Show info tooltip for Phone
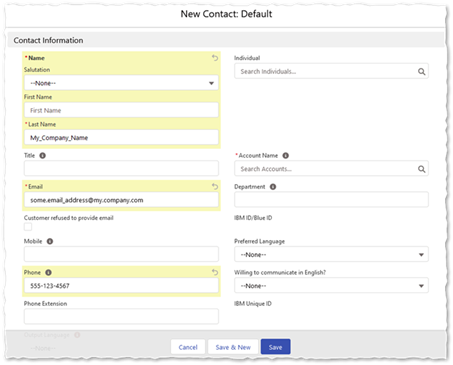 point(48,272)
